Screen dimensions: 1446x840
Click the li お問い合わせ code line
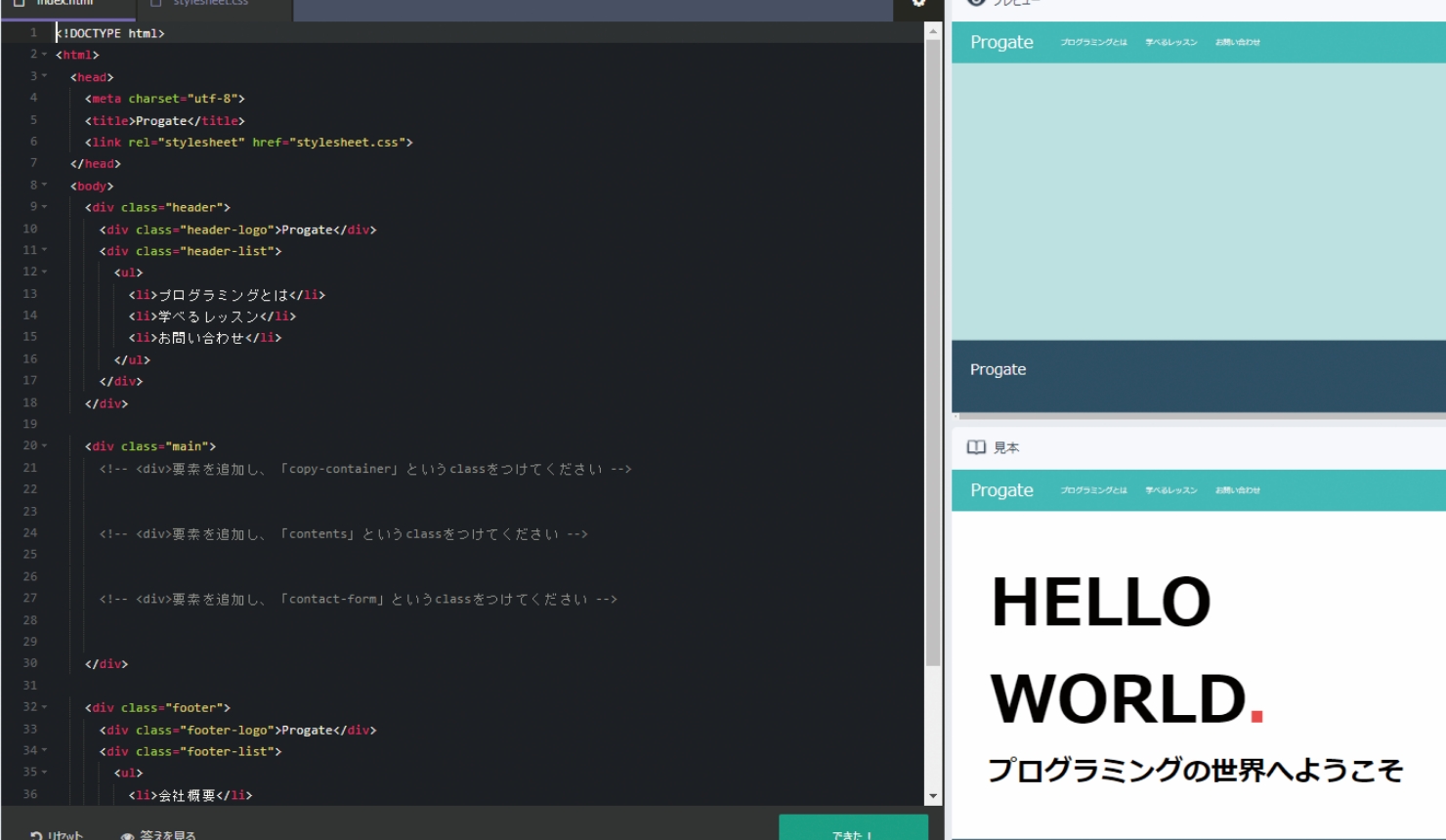click(205, 338)
